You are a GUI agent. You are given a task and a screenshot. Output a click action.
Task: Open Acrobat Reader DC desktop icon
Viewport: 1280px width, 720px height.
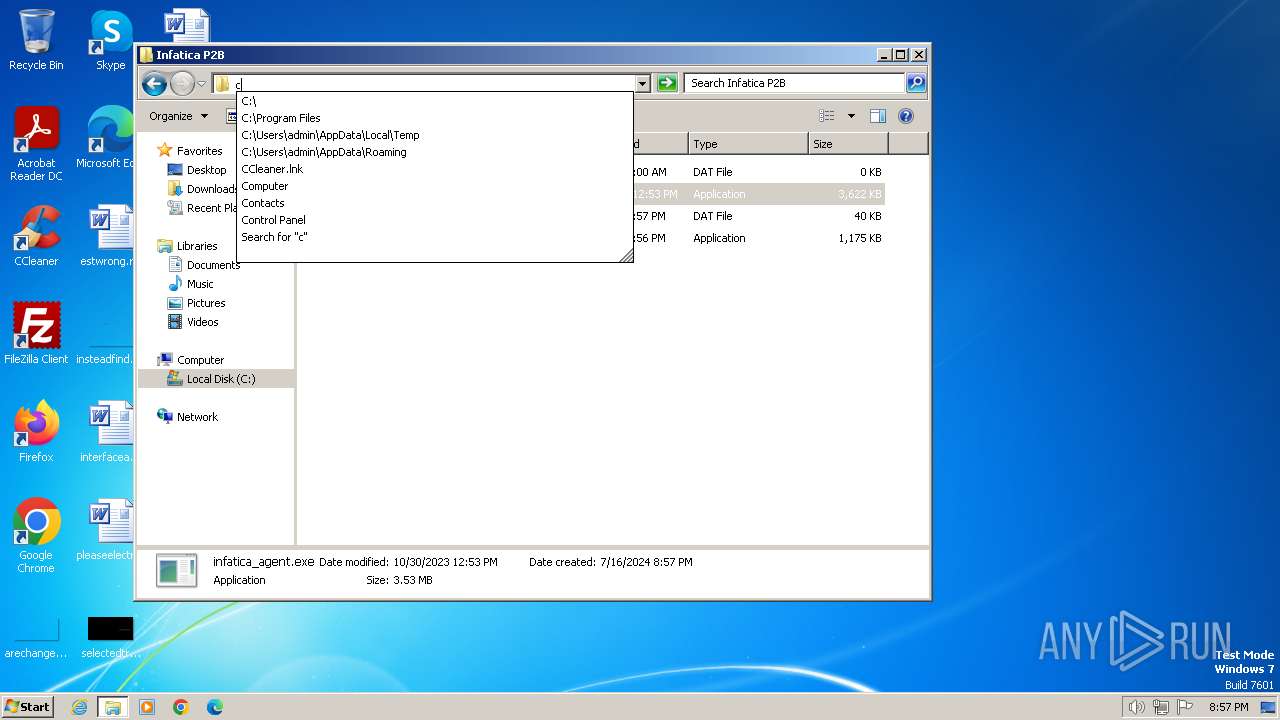tap(36, 144)
